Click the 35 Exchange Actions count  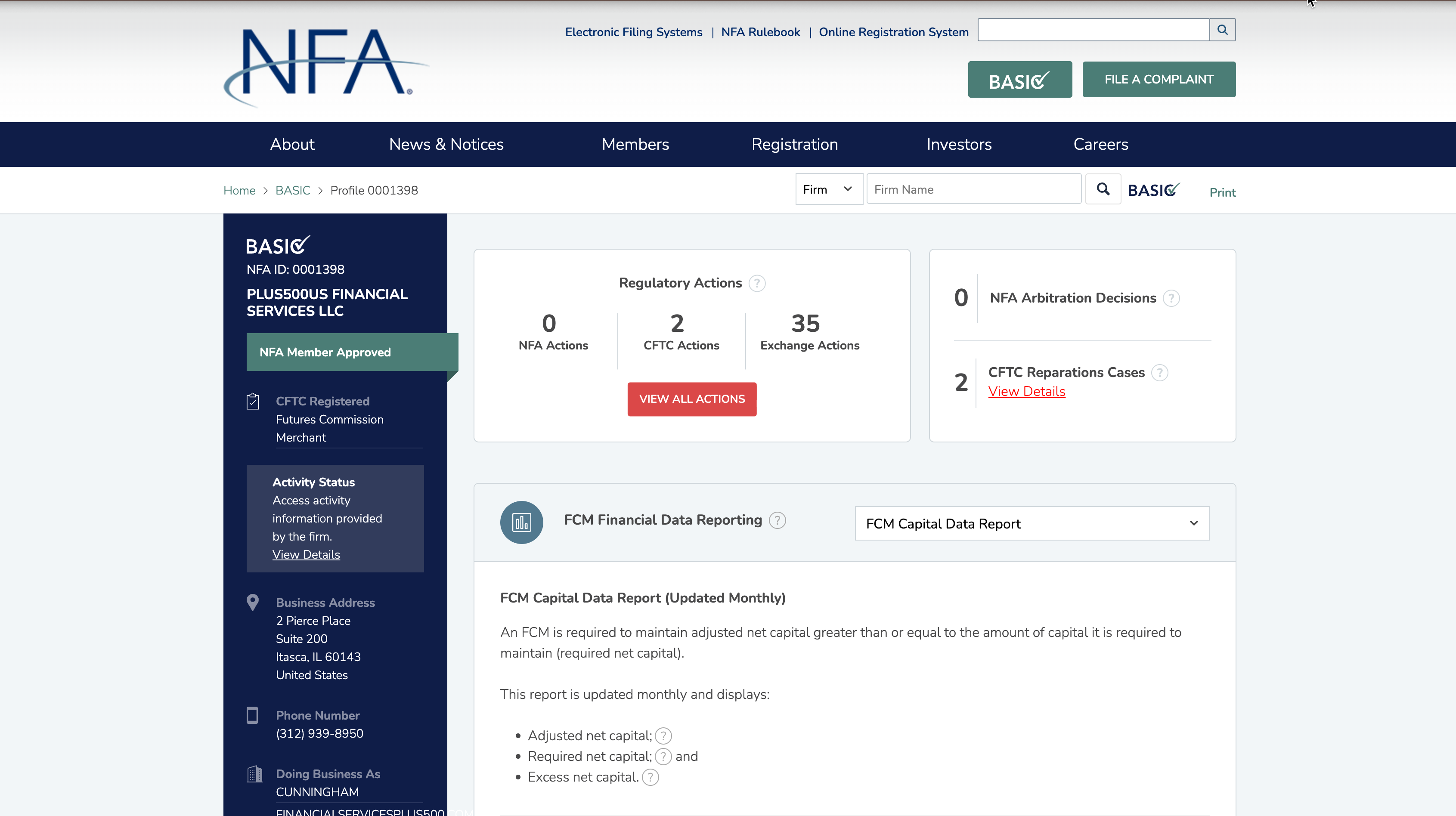(805, 323)
